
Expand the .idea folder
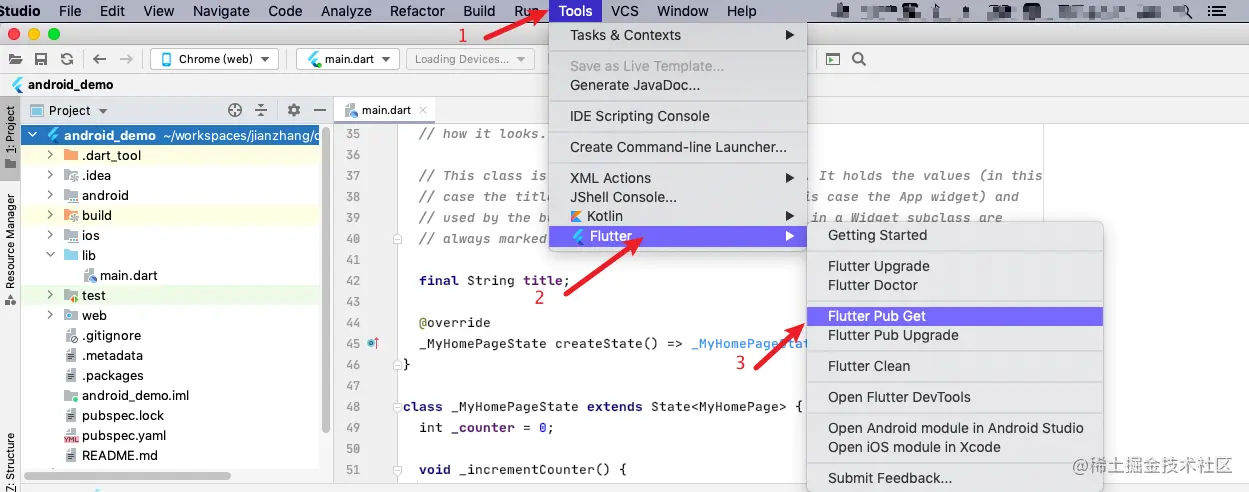[51, 175]
